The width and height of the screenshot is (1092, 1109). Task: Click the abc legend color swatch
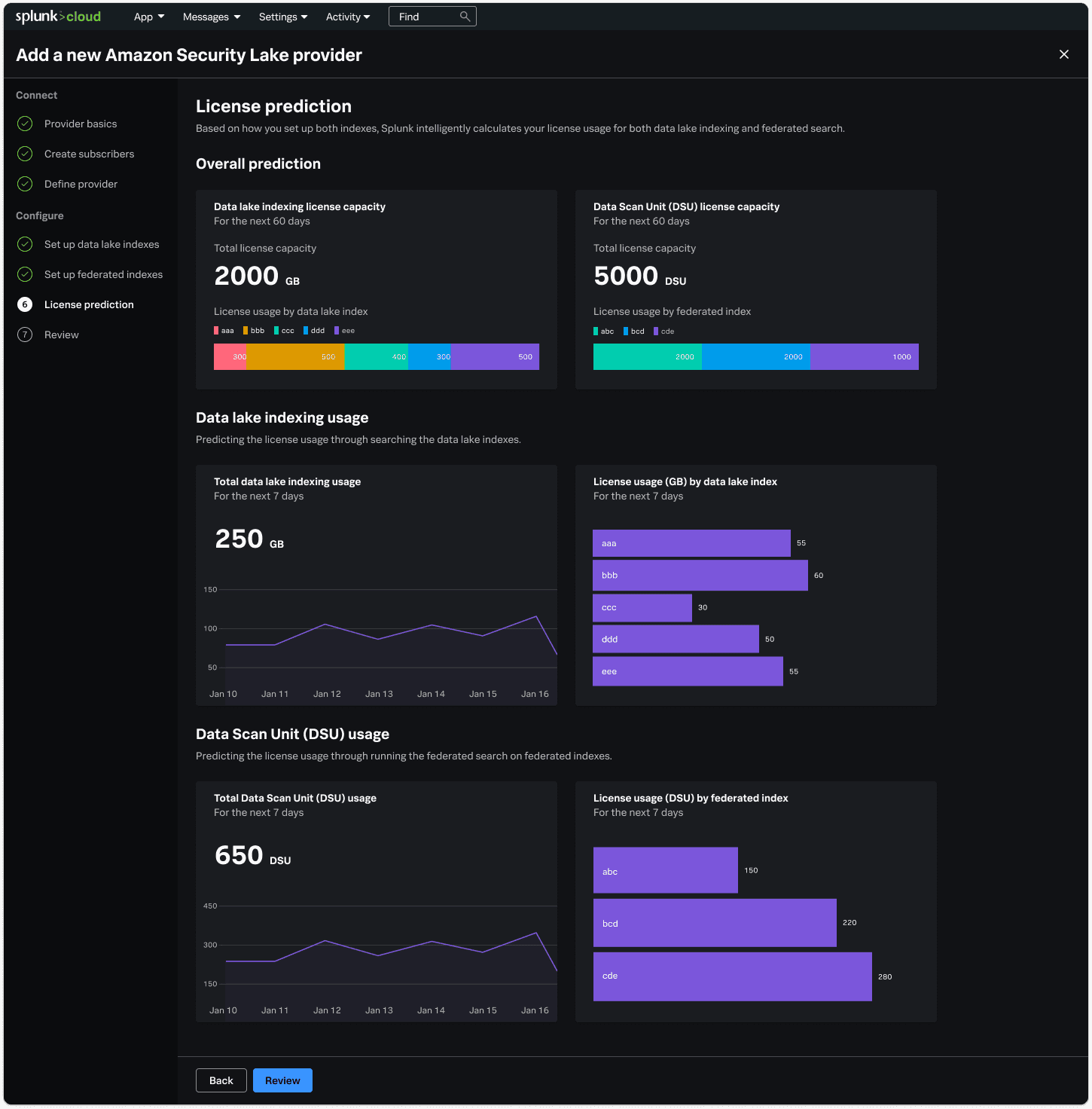[596, 331]
